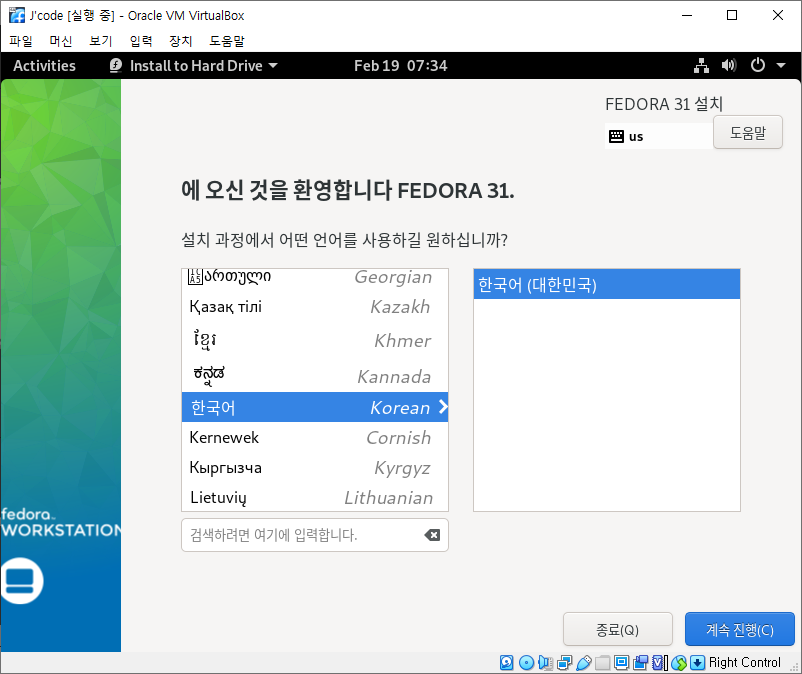Select the Kernewek Cornish language row
Image resolution: width=802 pixels, height=674 pixels.
click(315, 437)
